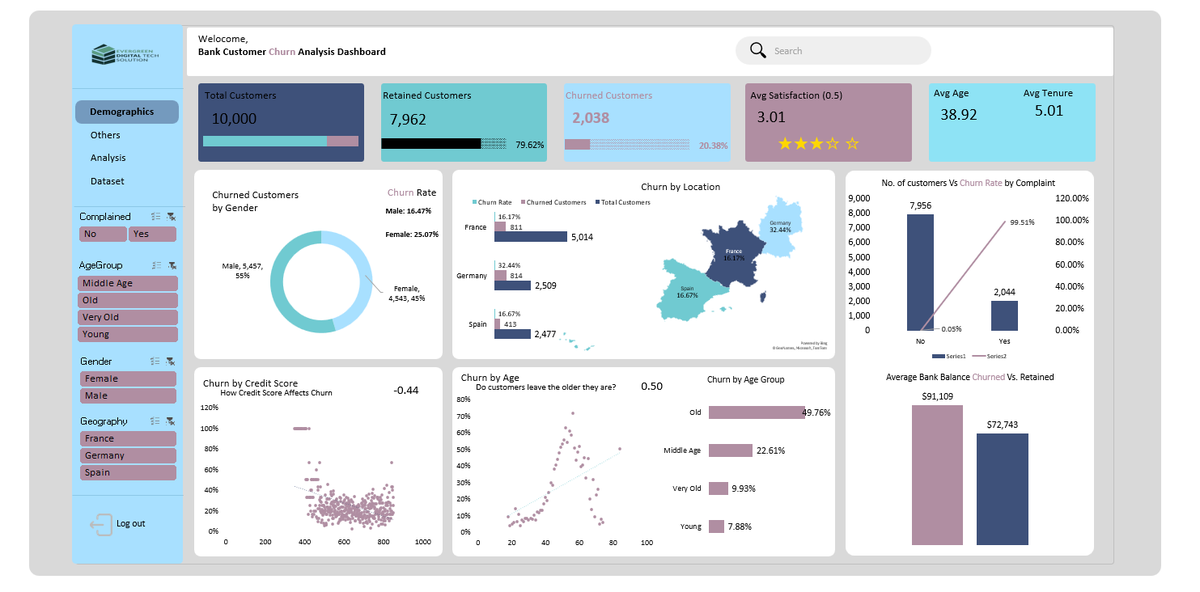The height and width of the screenshot is (592, 1200).
Task: Clear filter on the Geography slicer
Action: (171, 421)
